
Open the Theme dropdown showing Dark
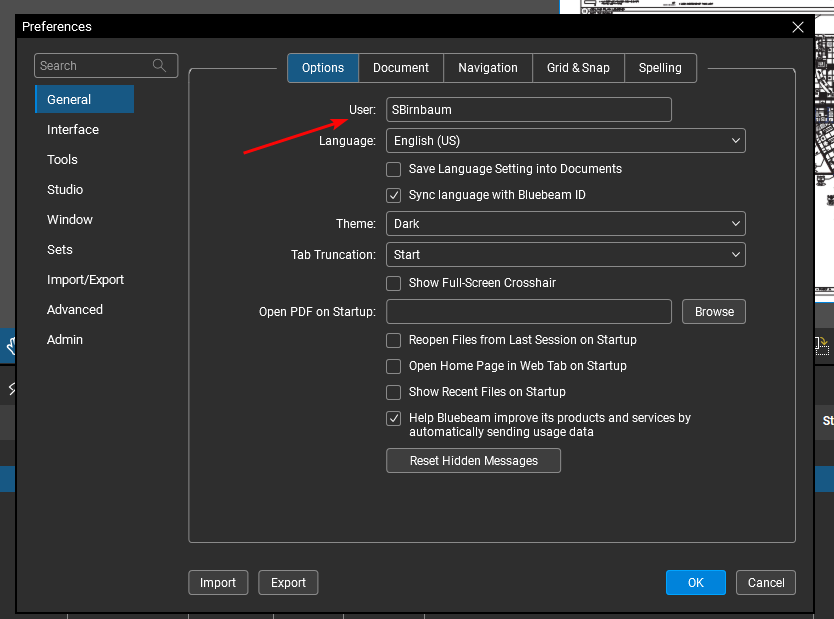coord(566,224)
